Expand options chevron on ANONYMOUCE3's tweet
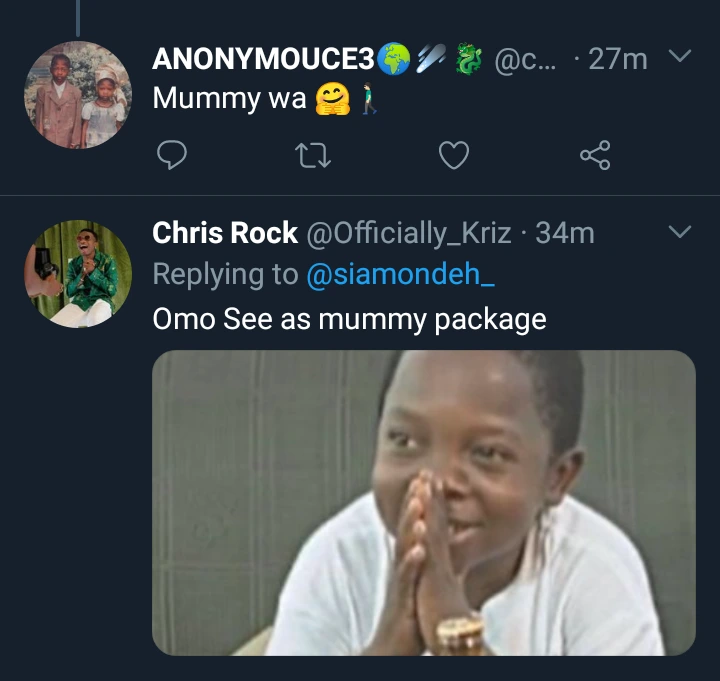 tap(679, 57)
